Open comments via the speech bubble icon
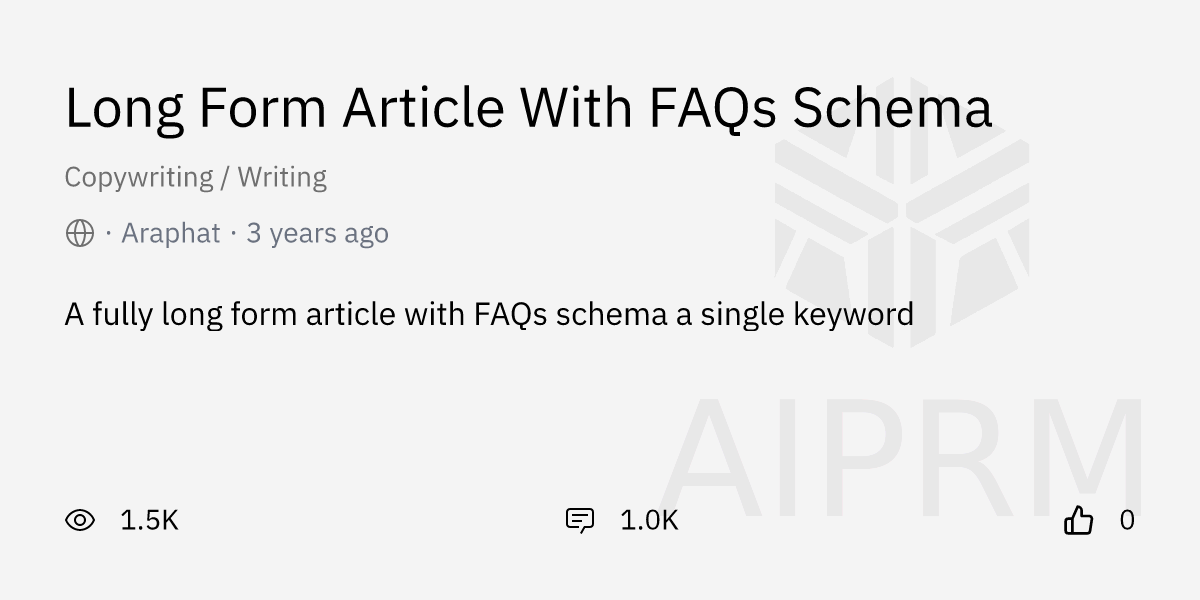Screen dimensions: 1200x600 coord(580,520)
